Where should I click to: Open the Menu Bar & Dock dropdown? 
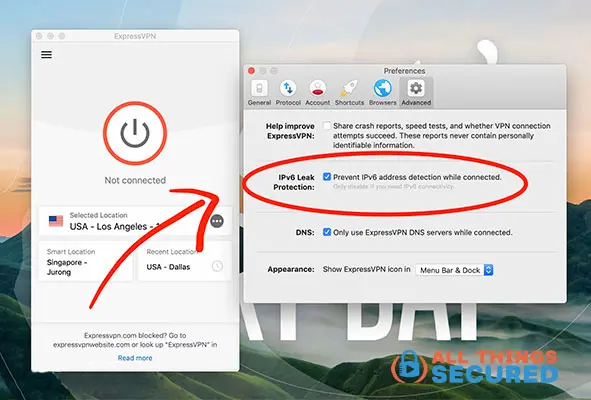455,270
